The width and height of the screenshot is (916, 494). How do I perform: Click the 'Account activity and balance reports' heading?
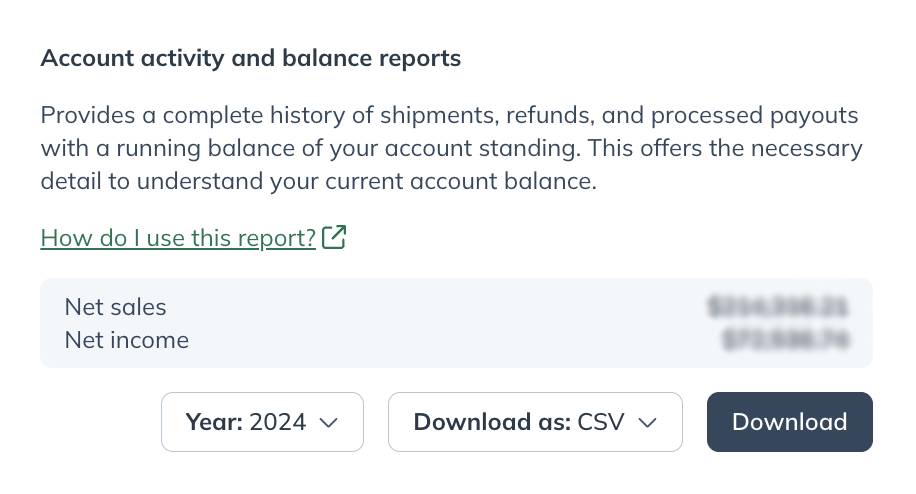pyautogui.click(x=251, y=58)
